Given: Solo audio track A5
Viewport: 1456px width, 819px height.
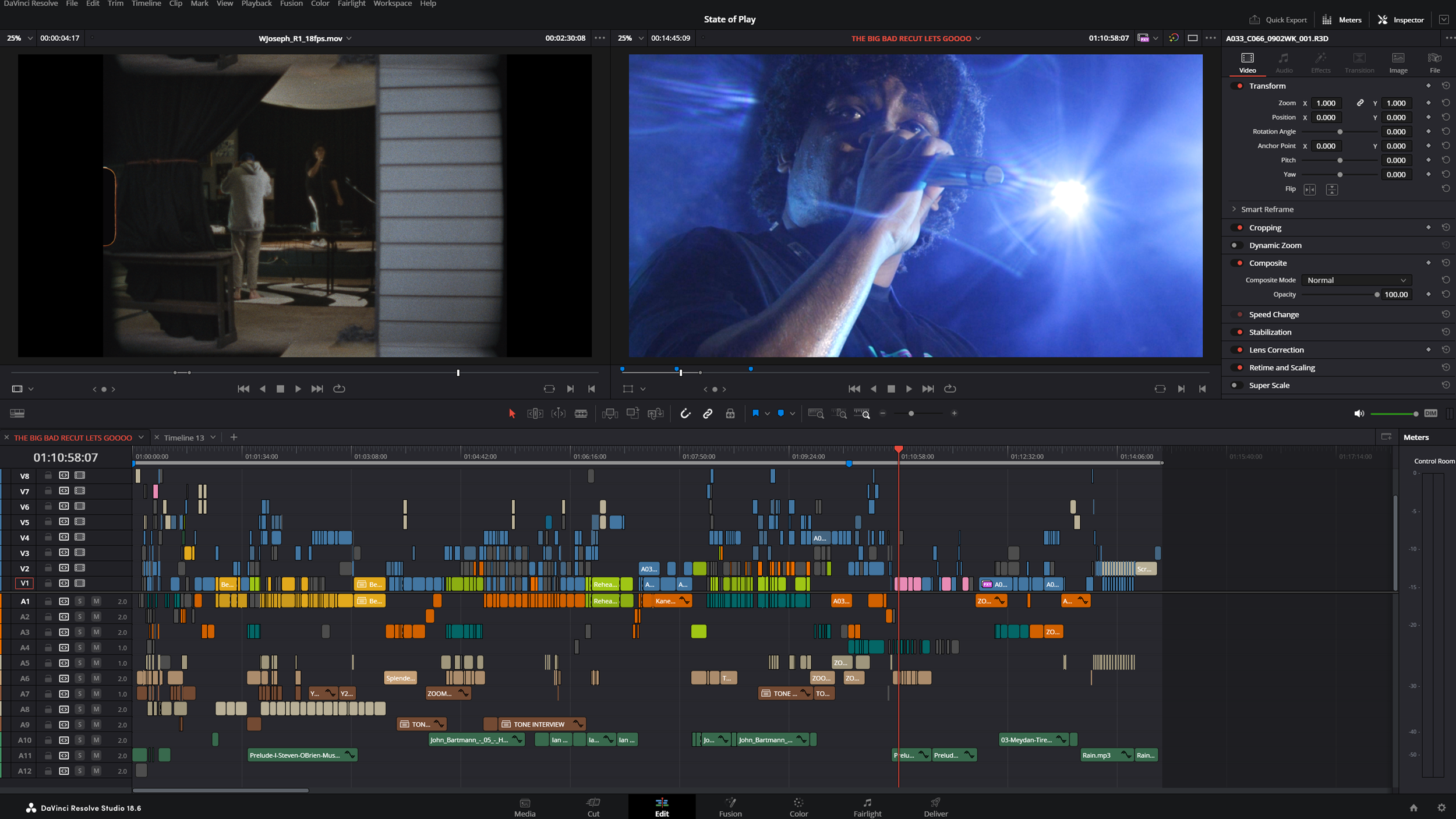Looking at the screenshot, I should (80, 663).
